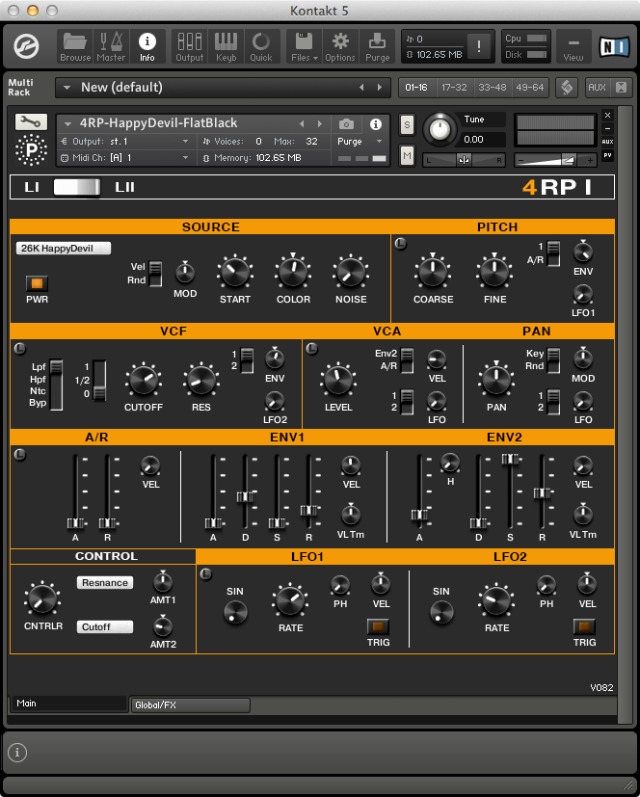
Task: Toggle the LFO2 TRIG button
Action: point(584,626)
